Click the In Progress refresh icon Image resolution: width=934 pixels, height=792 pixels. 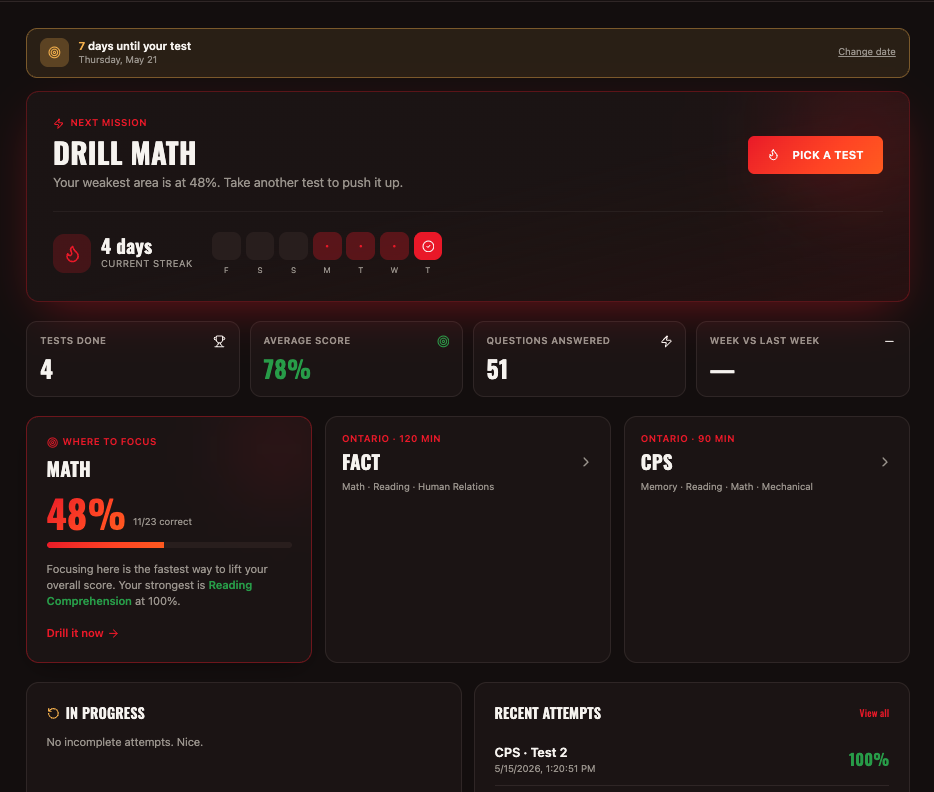point(53,713)
